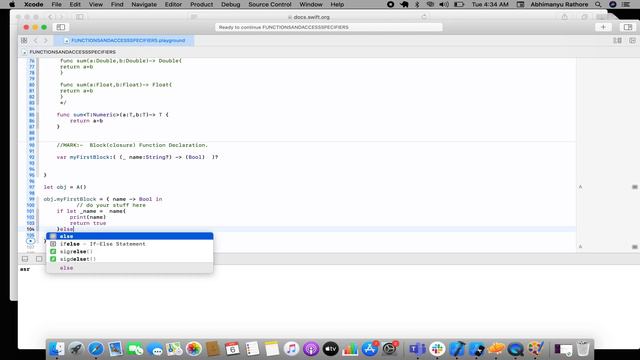Open Maps from the Dock
Screen dimensions: 640x360
pyautogui.click(x=174, y=349)
